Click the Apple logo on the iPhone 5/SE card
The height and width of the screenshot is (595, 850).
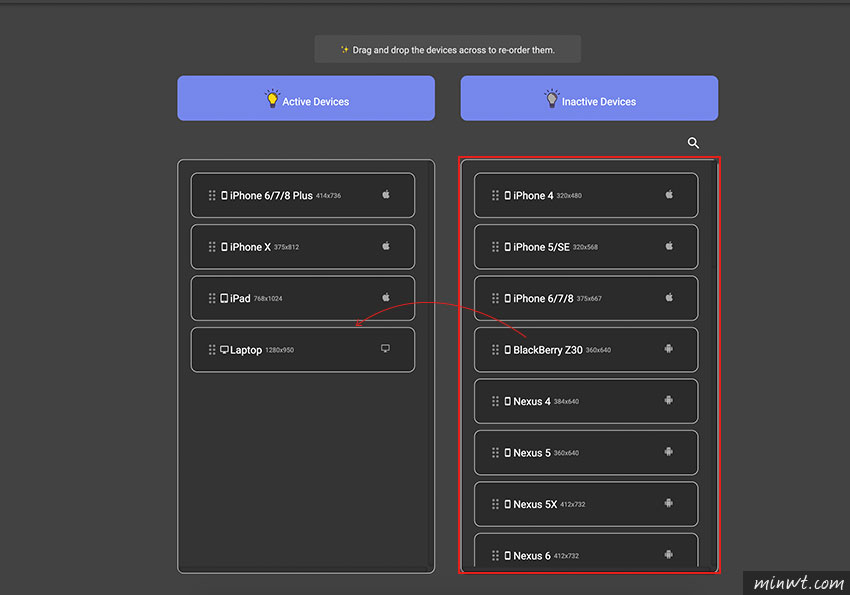pos(669,246)
